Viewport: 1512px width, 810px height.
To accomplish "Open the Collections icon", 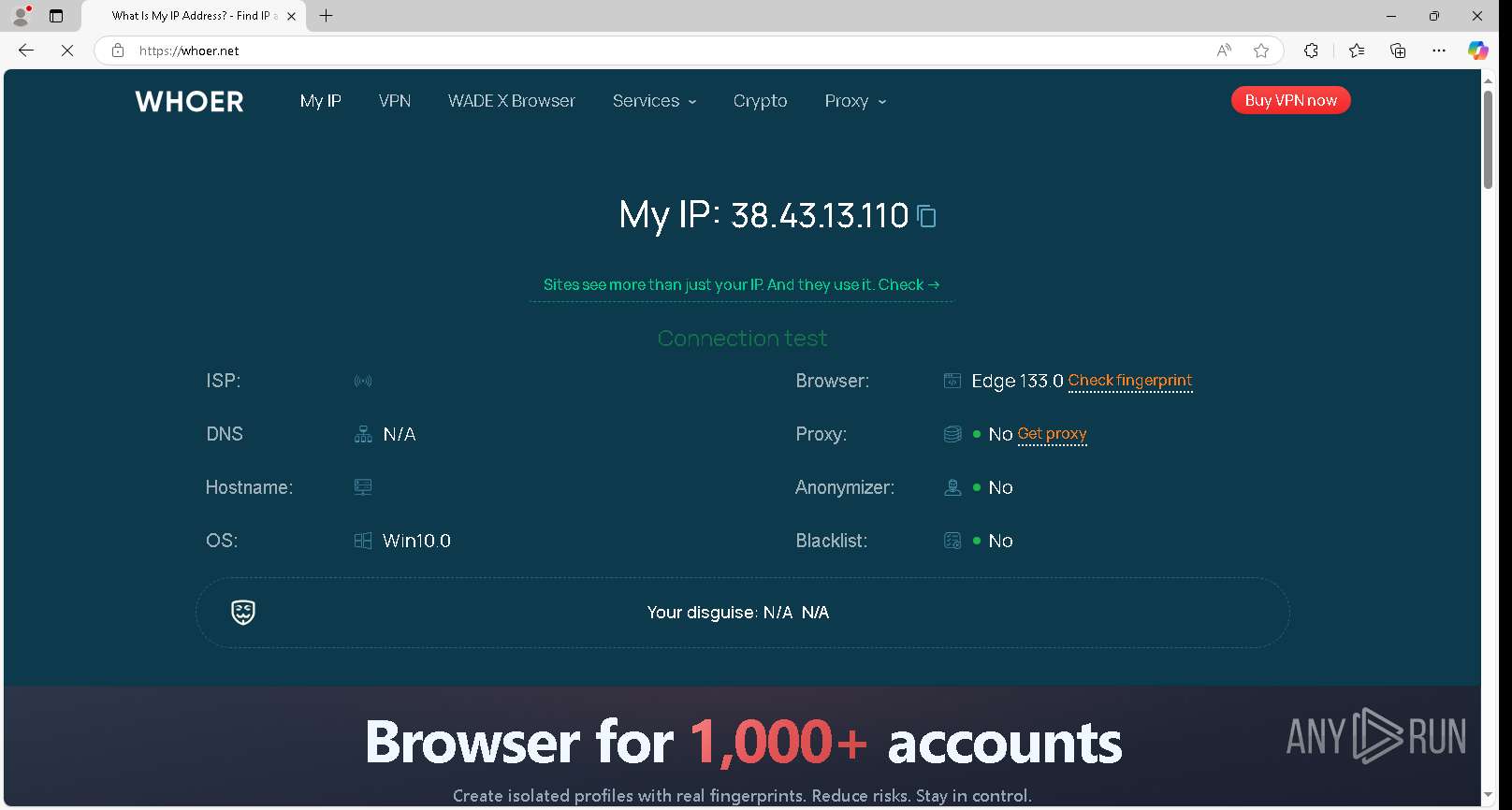I will (1398, 51).
